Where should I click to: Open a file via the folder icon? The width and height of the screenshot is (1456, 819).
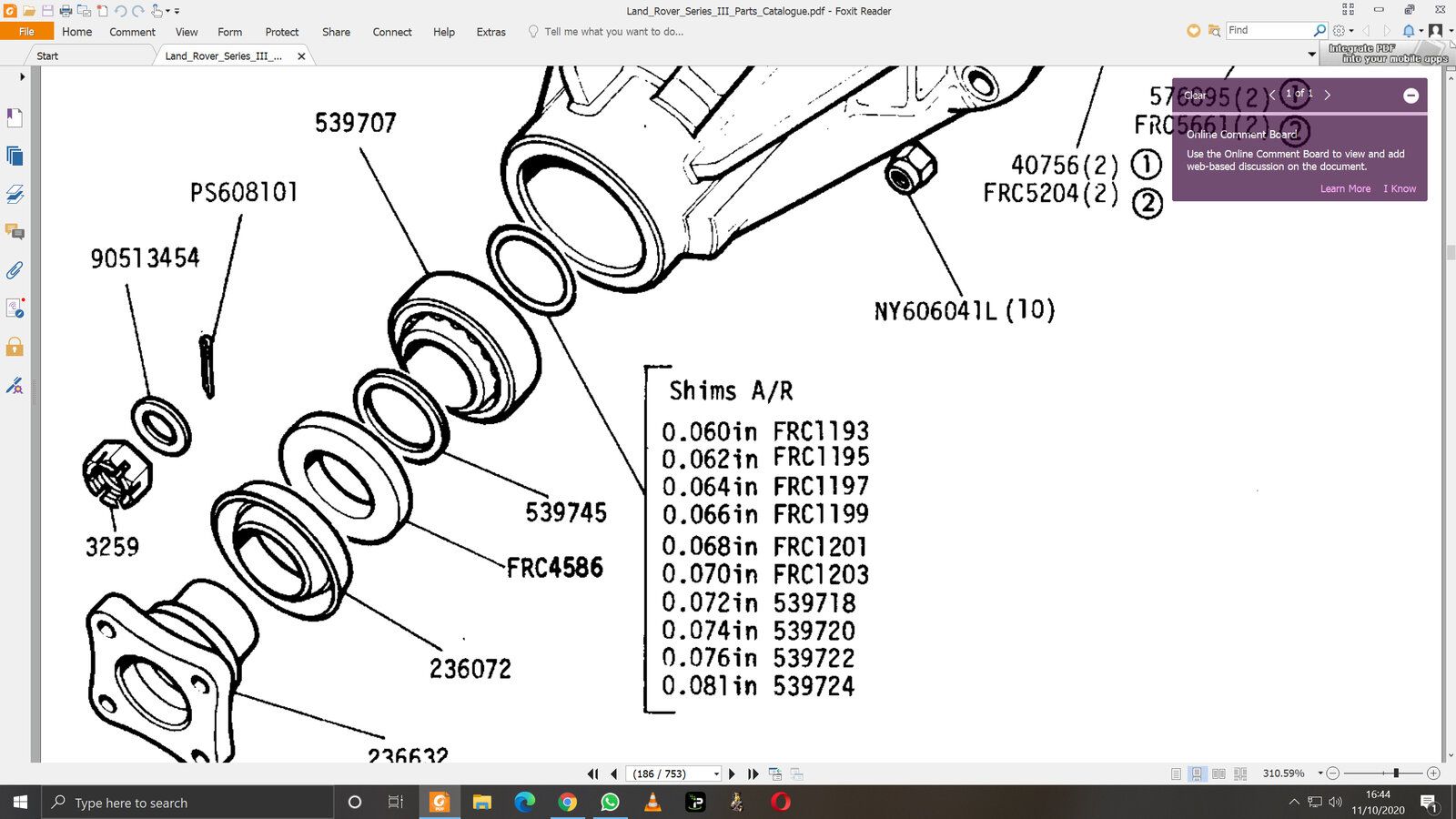click(29, 11)
